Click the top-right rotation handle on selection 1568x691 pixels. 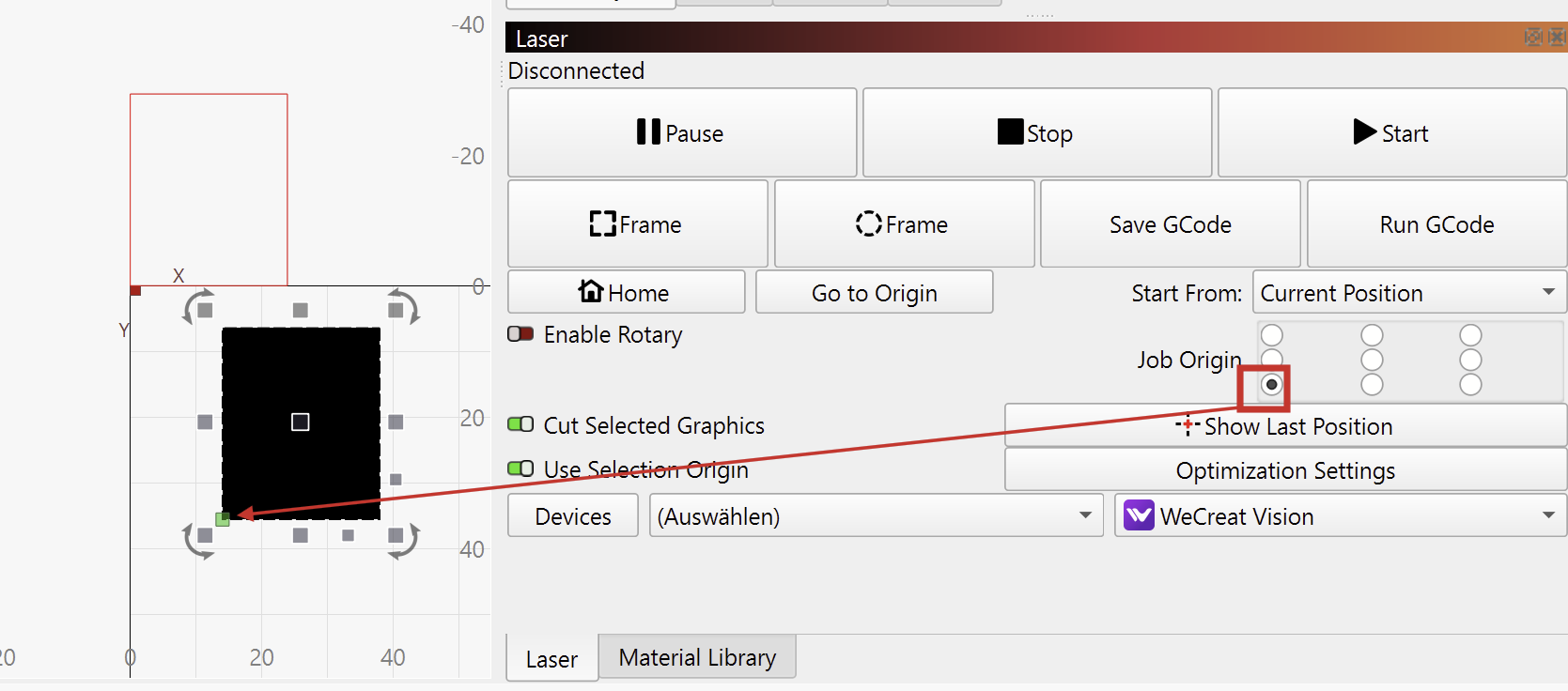(404, 306)
